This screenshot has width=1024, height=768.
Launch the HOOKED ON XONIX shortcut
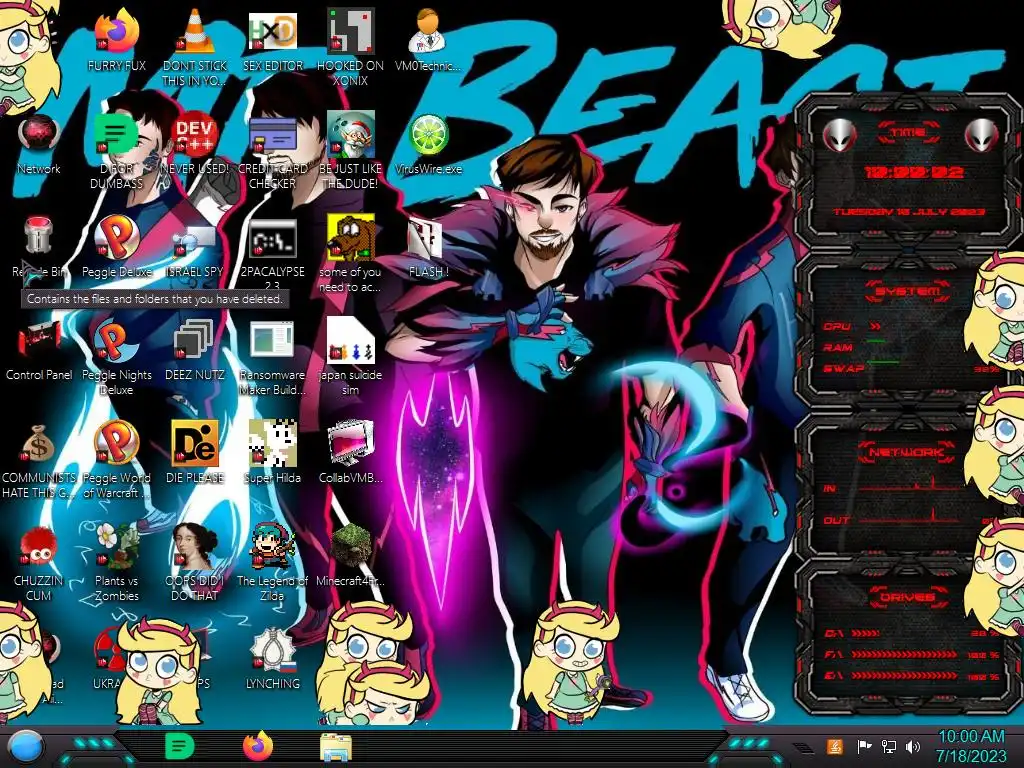pyautogui.click(x=351, y=33)
